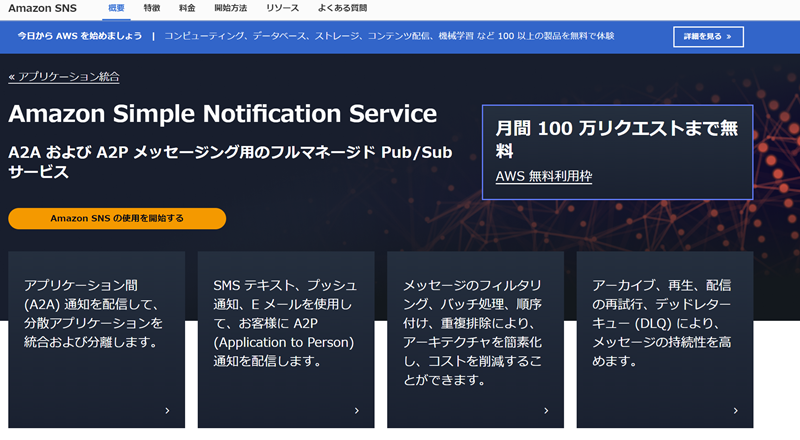Viewport: 800px width, 440px height.
Task: Open the アプリケーション間 (A2A) 通知 card
Action: pyautogui.click(x=96, y=339)
